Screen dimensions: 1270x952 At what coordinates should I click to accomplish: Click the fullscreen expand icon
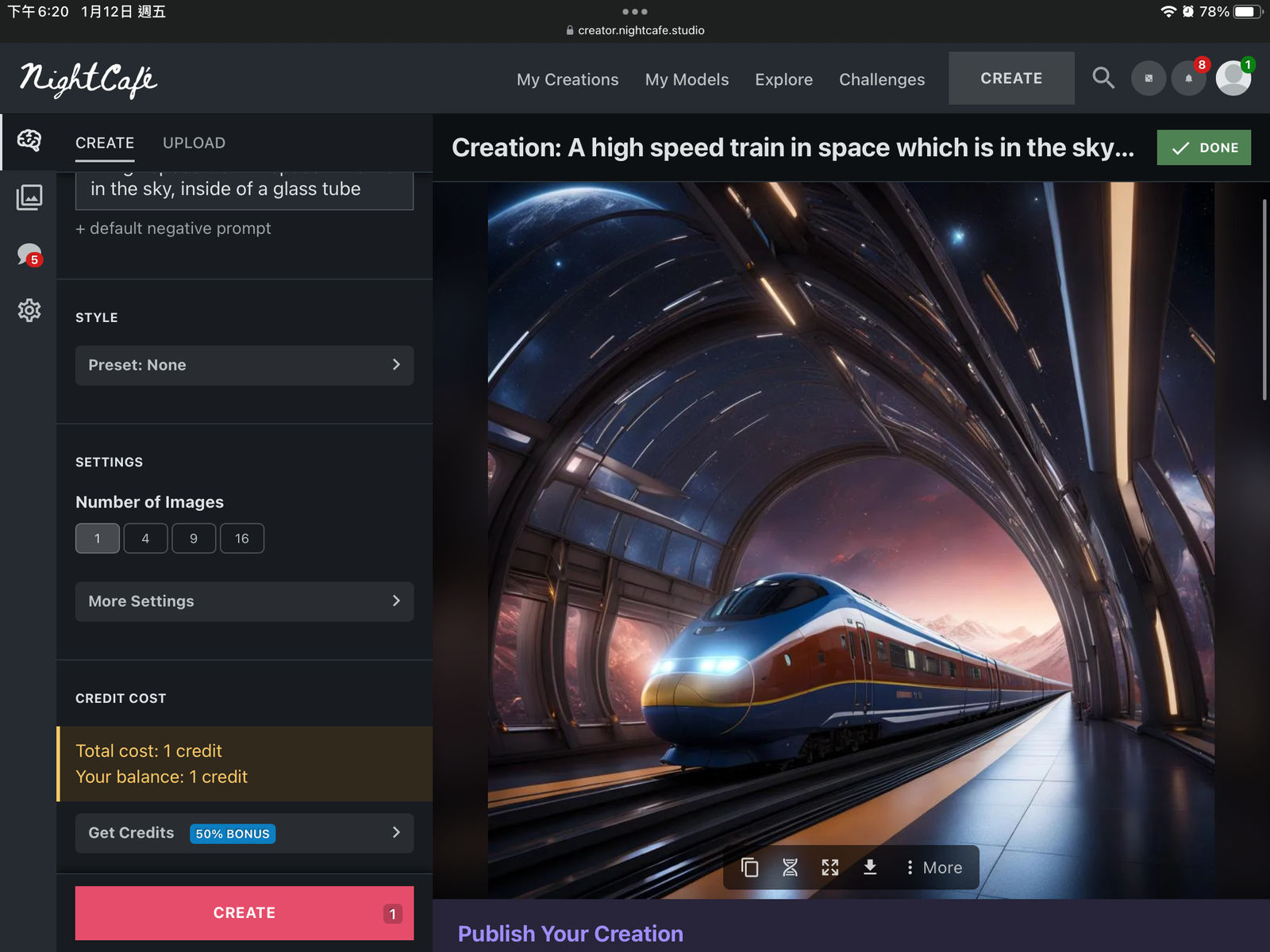[x=830, y=867]
